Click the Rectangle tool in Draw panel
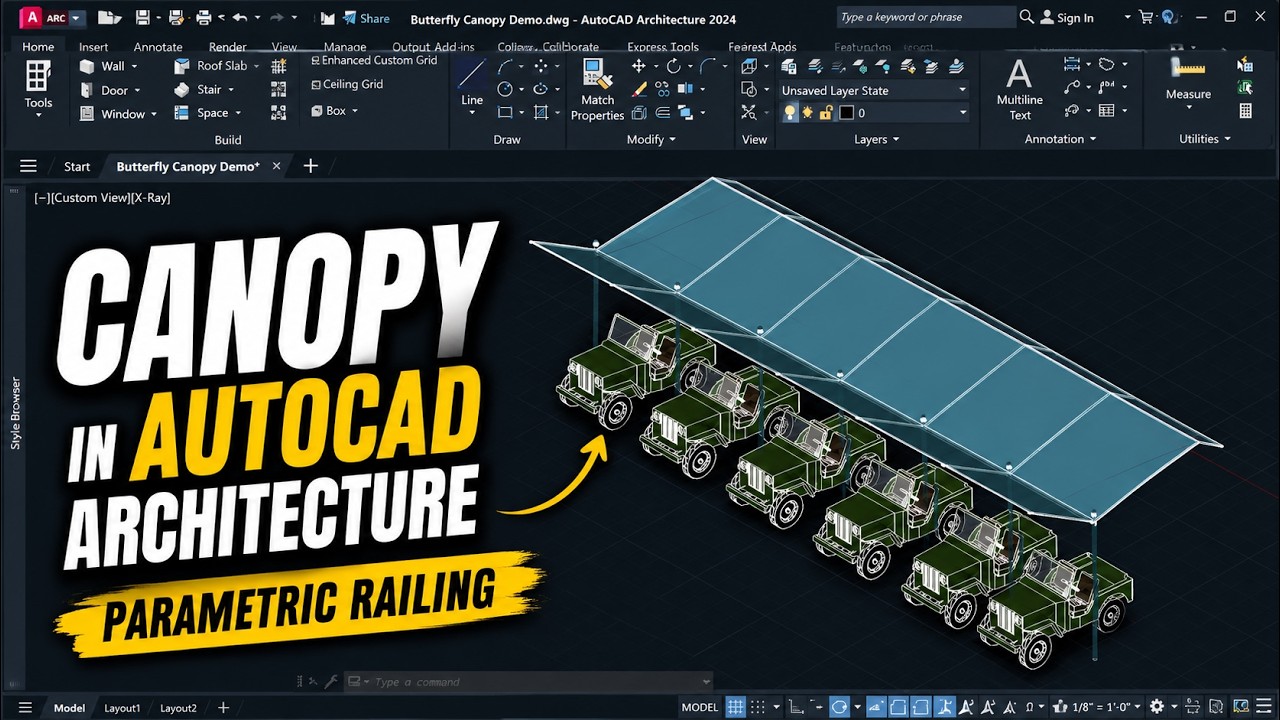 tap(506, 112)
